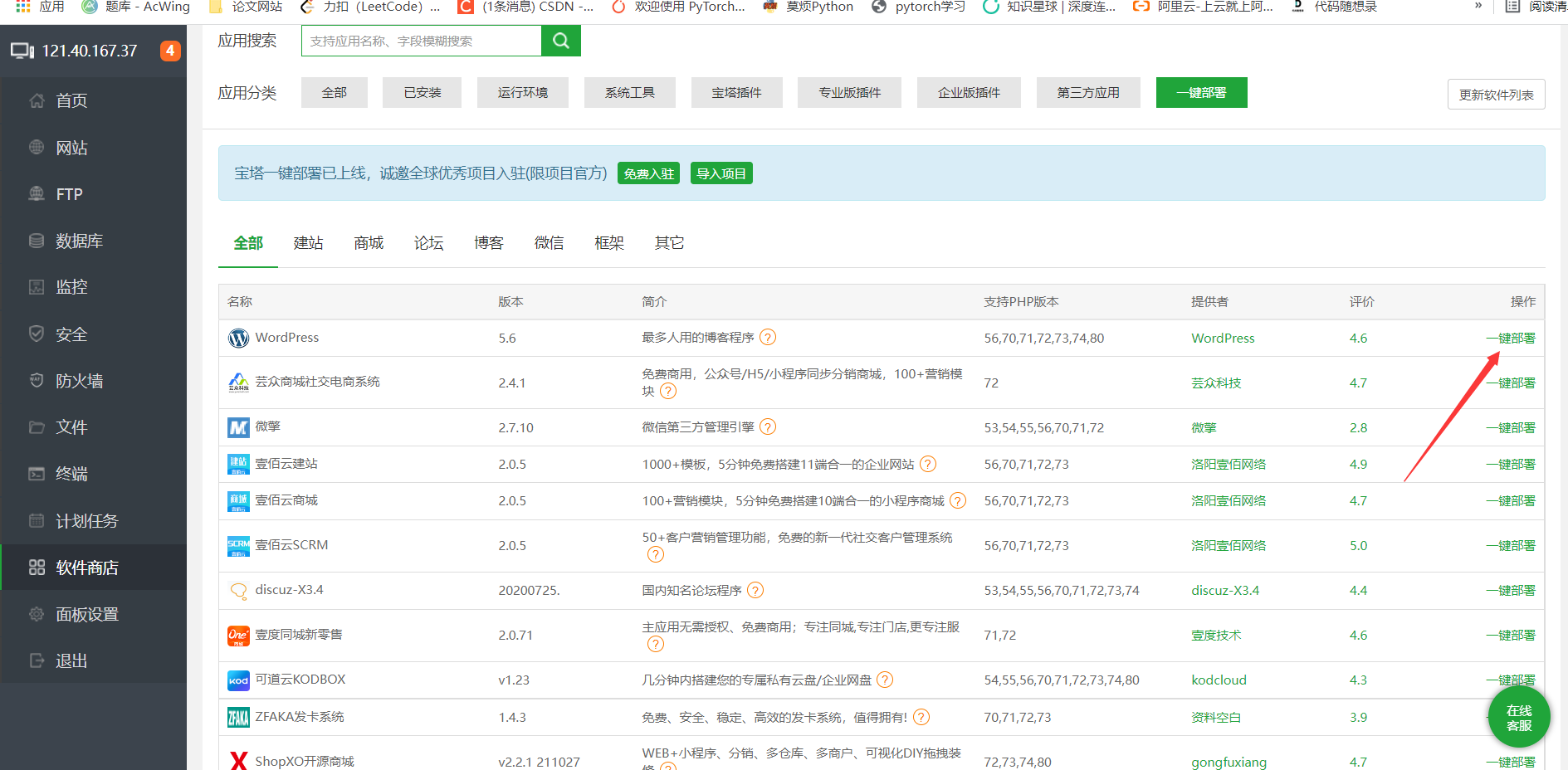Viewport: 1568px width, 770px height.
Task: Click 一键部署 for discuz-X3.4 row
Action: pos(1511,590)
